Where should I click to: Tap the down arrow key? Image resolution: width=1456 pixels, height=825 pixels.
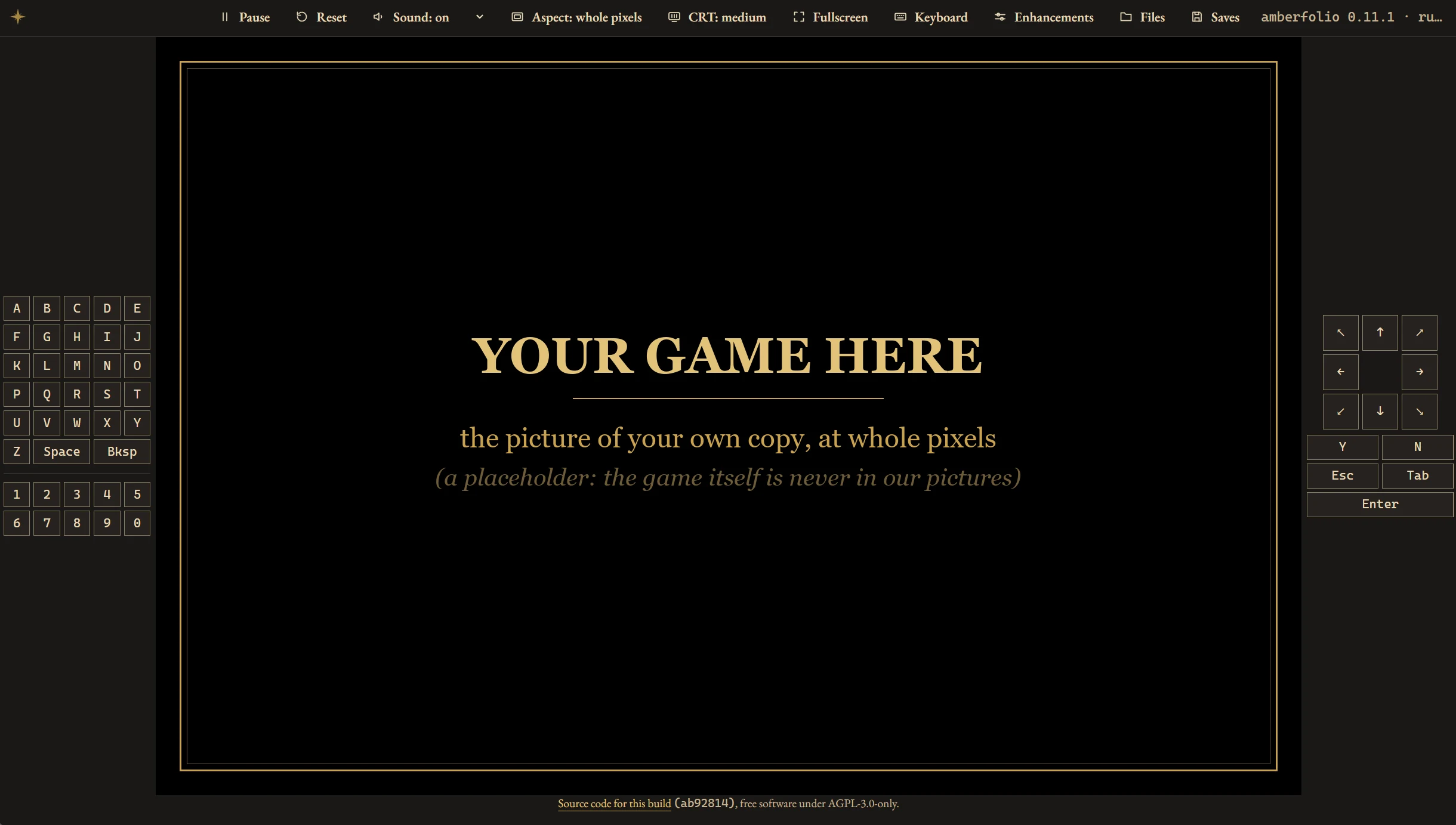pyautogui.click(x=1380, y=411)
